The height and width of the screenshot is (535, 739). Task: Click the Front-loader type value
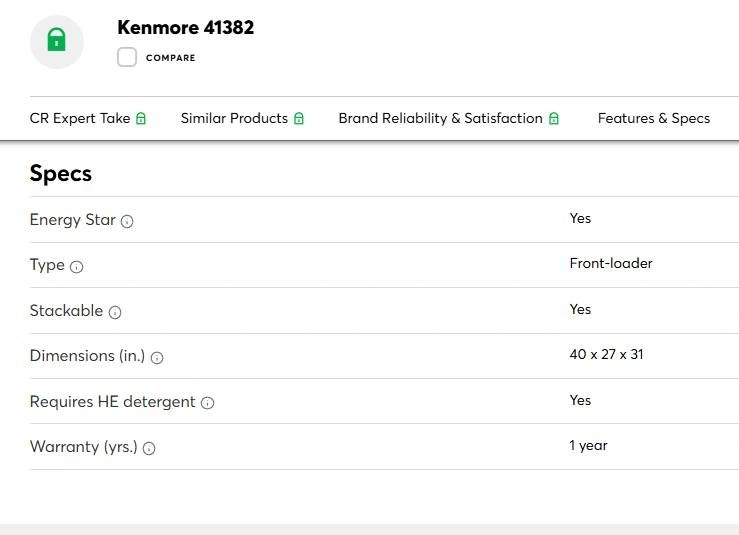tap(610, 264)
